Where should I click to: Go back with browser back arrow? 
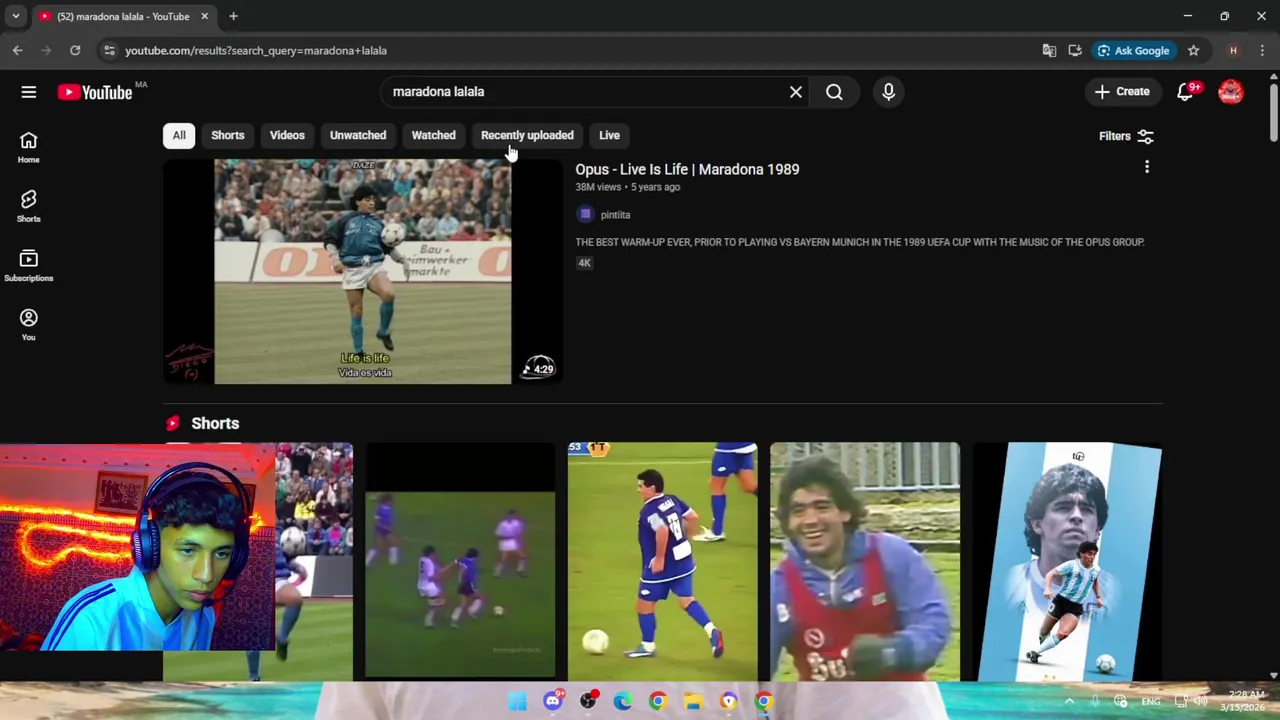[x=18, y=50]
